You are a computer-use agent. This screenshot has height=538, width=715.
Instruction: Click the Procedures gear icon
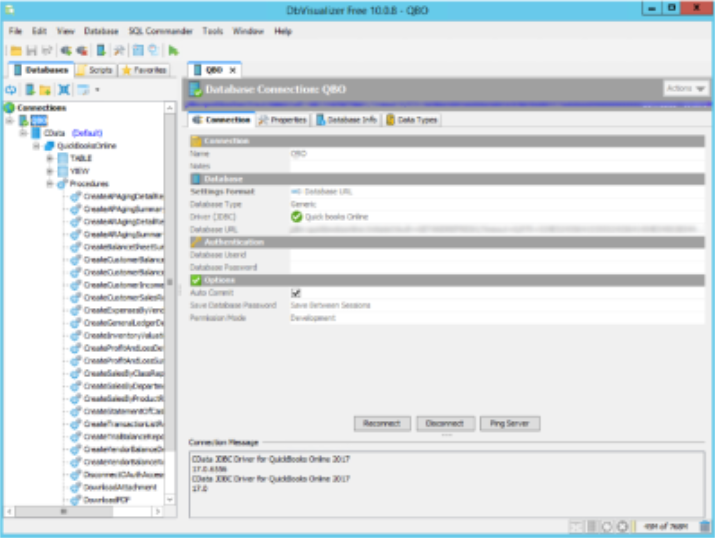[62, 184]
